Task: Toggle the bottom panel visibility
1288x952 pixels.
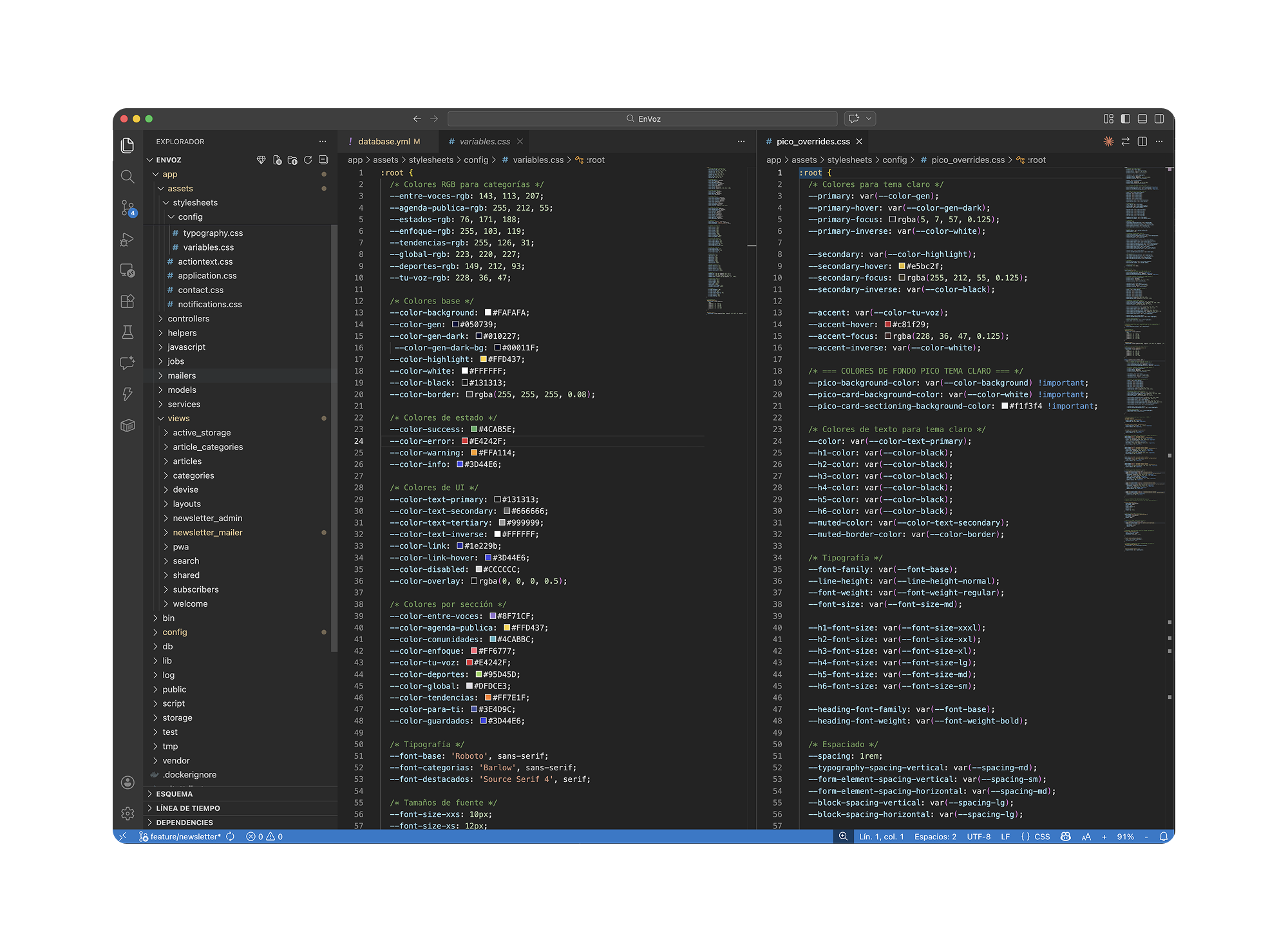Action: tap(1142, 119)
